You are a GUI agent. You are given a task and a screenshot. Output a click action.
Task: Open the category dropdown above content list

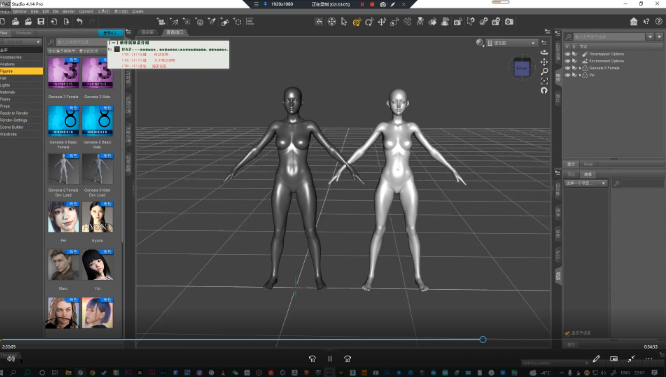tap(21, 42)
